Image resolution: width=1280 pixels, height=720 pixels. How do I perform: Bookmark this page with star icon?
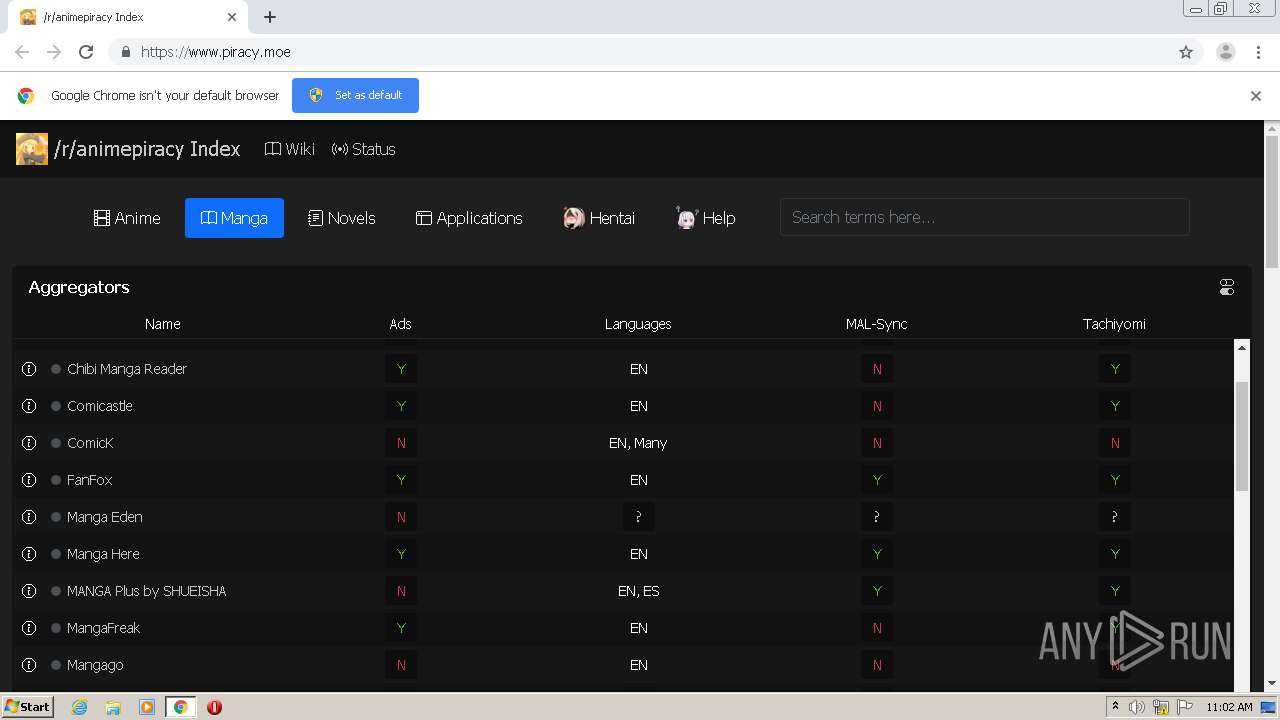pos(1186,52)
